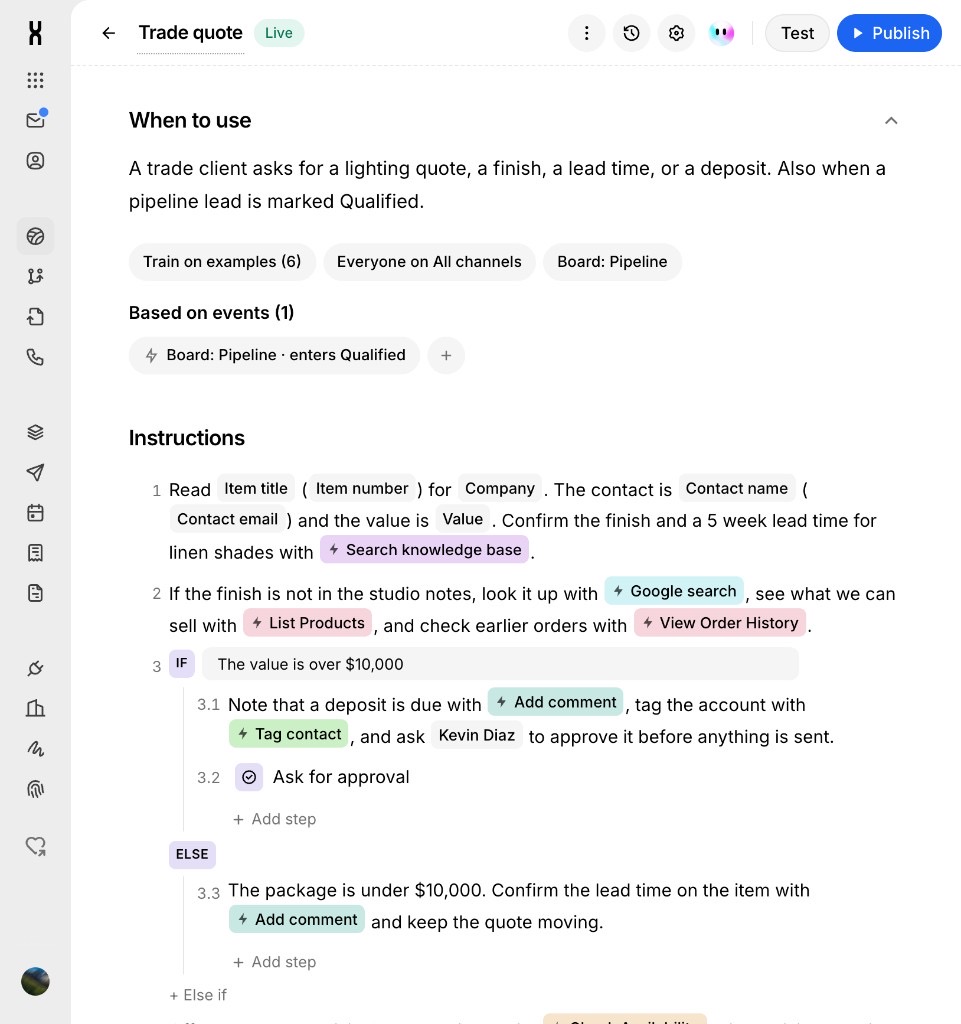Screen dimensions: 961x1024
Task: Open the three-dot more options menu
Action: [586, 33]
